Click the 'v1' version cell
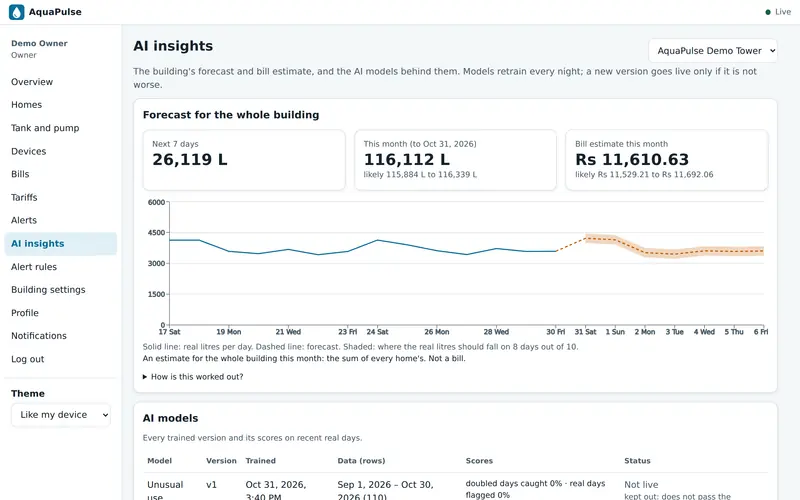Image resolution: width=800 pixels, height=500 pixels. click(x=211, y=485)
